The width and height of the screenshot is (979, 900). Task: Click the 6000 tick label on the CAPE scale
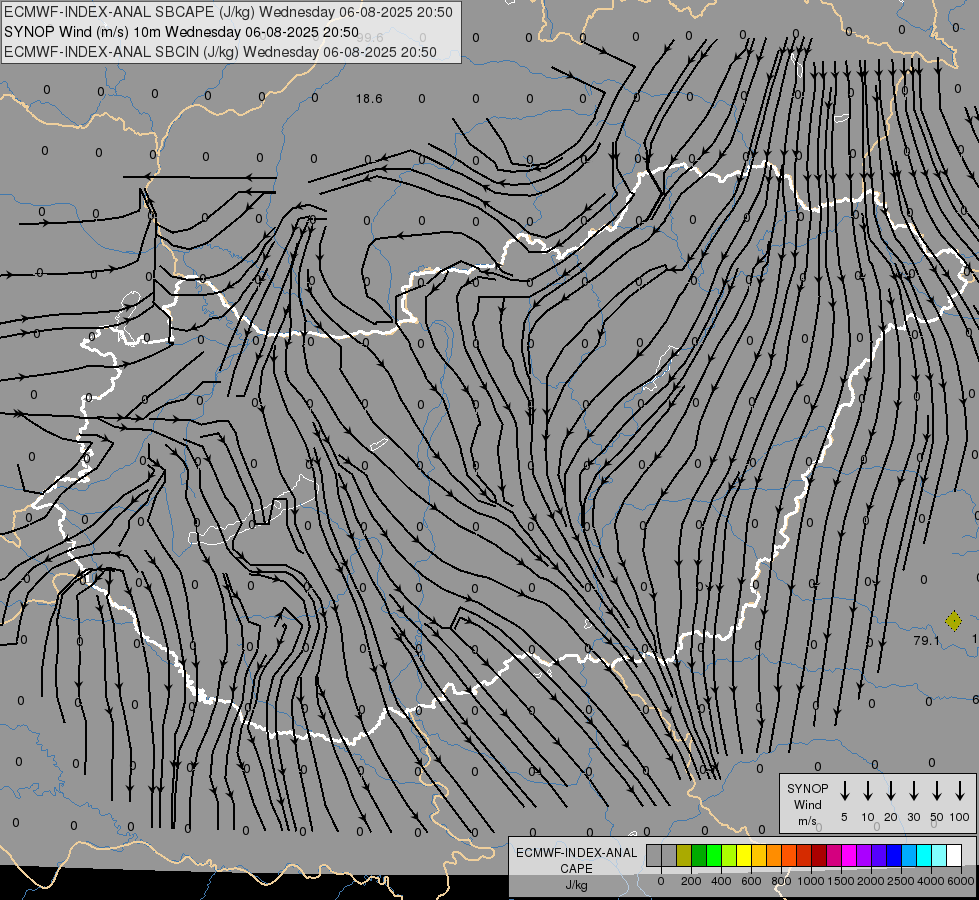pyautogui.click(x=961, y=881)
